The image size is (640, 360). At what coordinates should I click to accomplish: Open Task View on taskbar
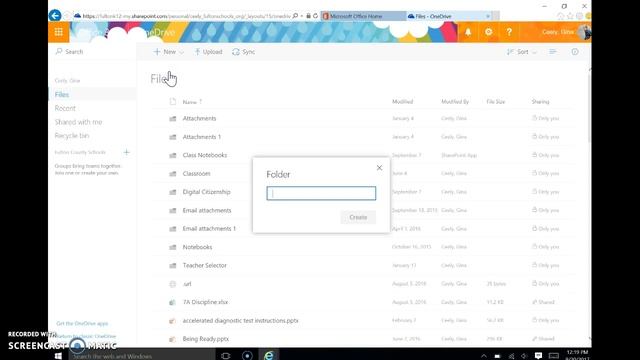(x=226, y=356)
